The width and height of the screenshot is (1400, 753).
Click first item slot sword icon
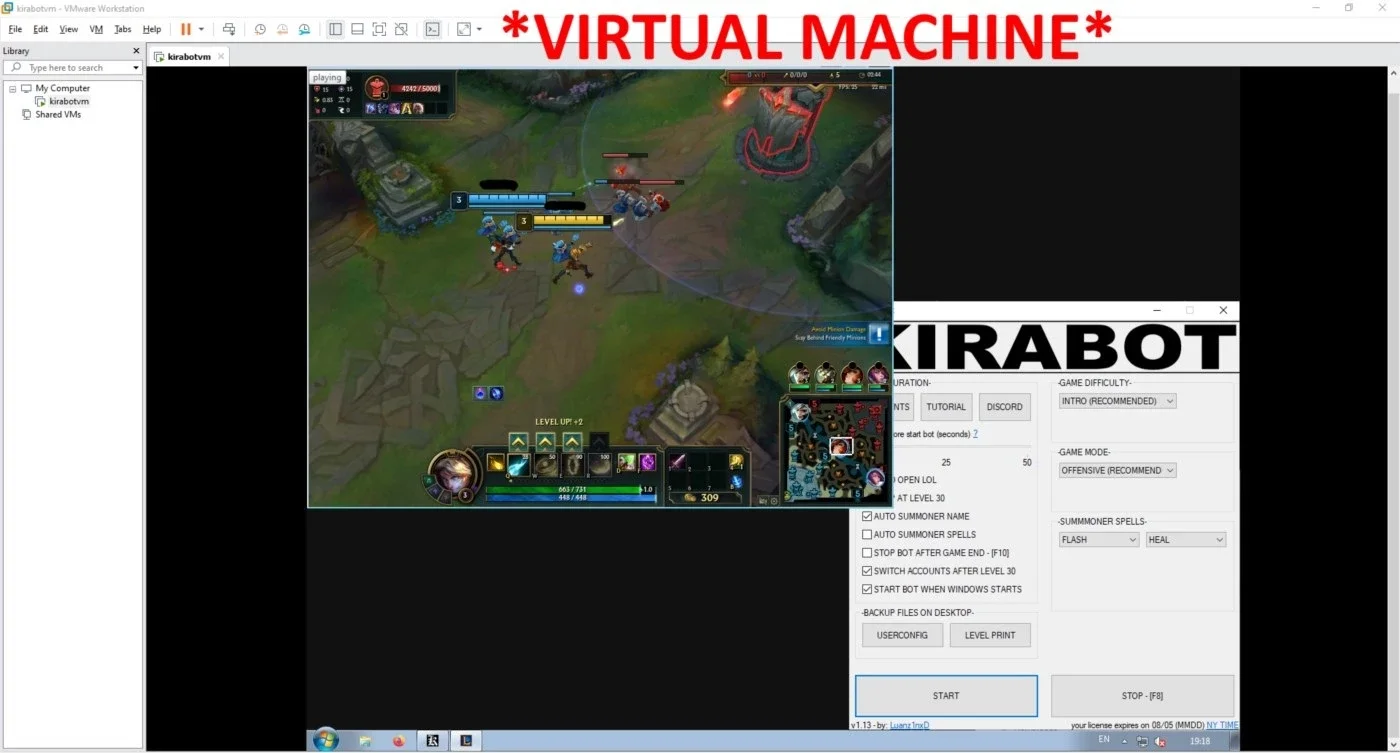pyautogui.click(x=677, y=461)
